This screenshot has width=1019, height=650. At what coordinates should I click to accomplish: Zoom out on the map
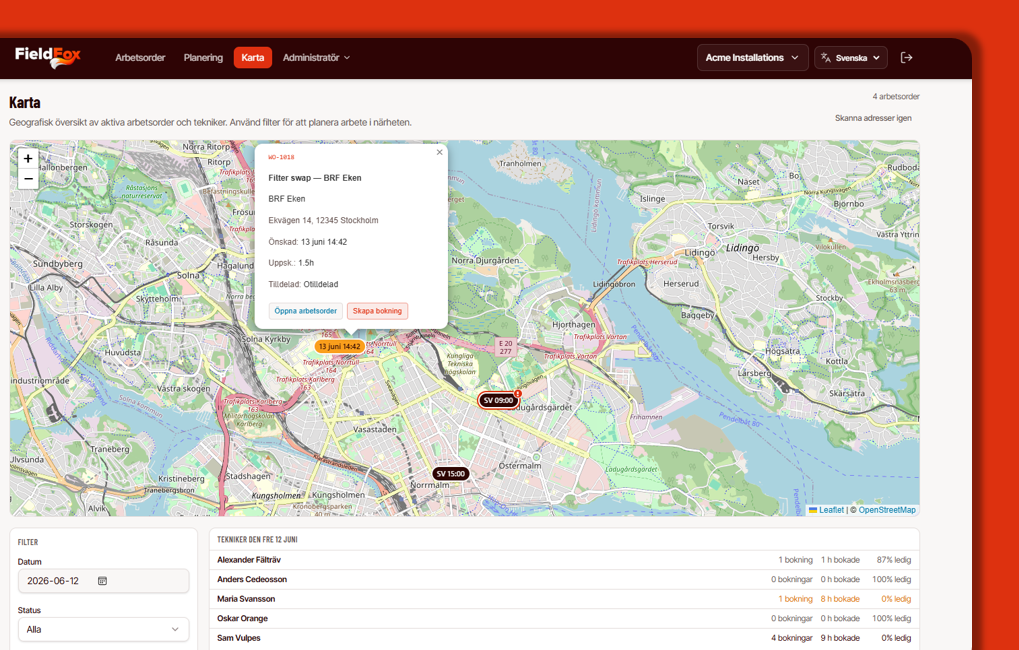pos(28,179)
